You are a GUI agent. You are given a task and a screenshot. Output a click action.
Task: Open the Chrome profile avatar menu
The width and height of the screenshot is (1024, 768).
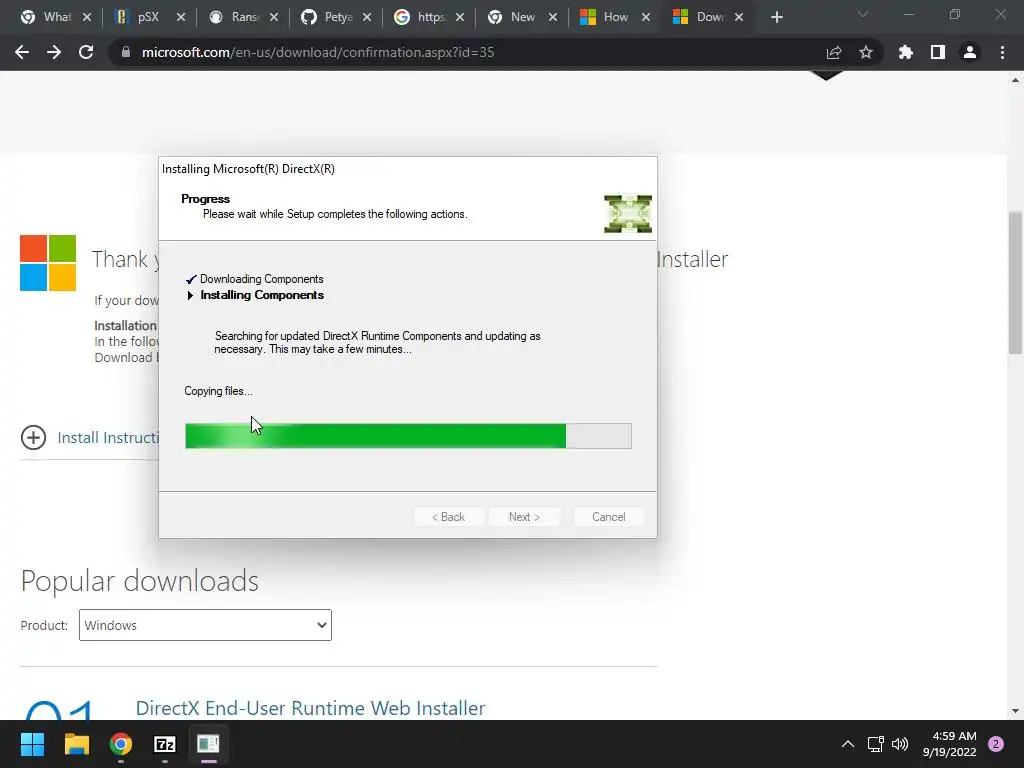pos(970,52)
